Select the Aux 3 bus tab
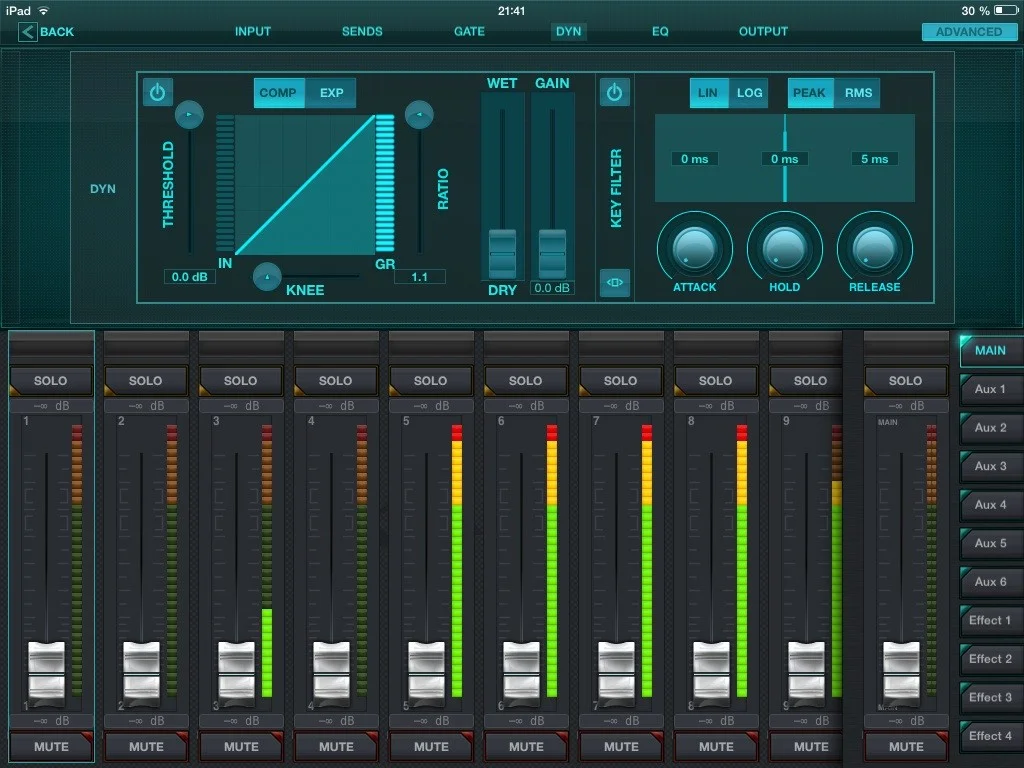This screenshot has width=1024, height=768. [x=990, y=466]
